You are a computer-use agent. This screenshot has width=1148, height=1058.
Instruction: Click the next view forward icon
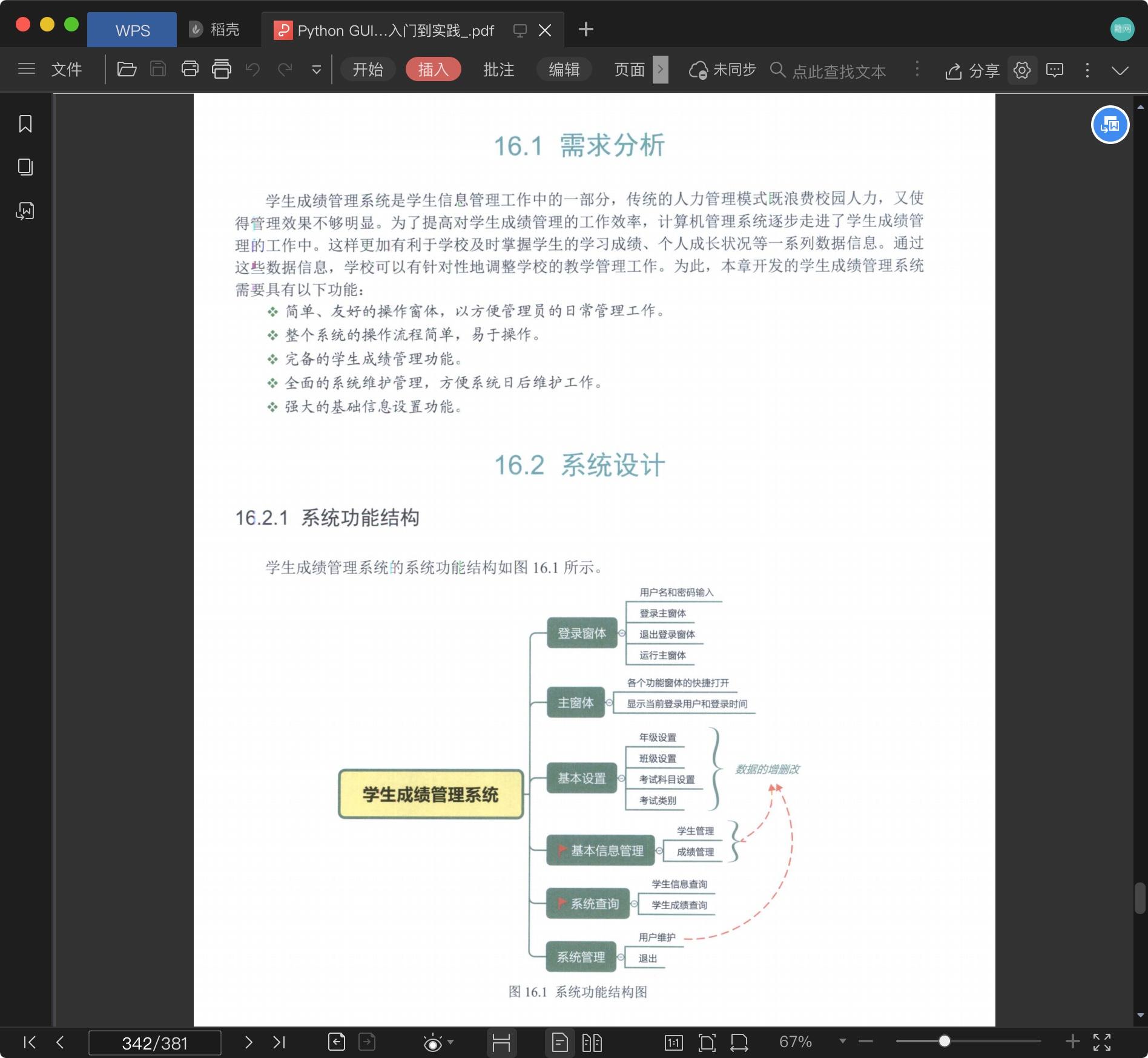(x=367, y=1042)
